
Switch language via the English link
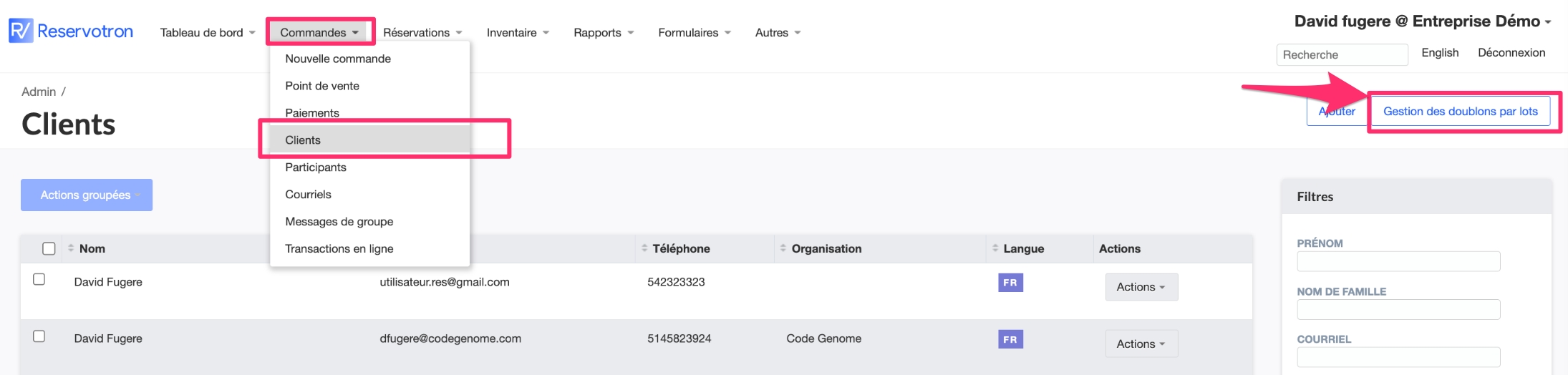1439,53
